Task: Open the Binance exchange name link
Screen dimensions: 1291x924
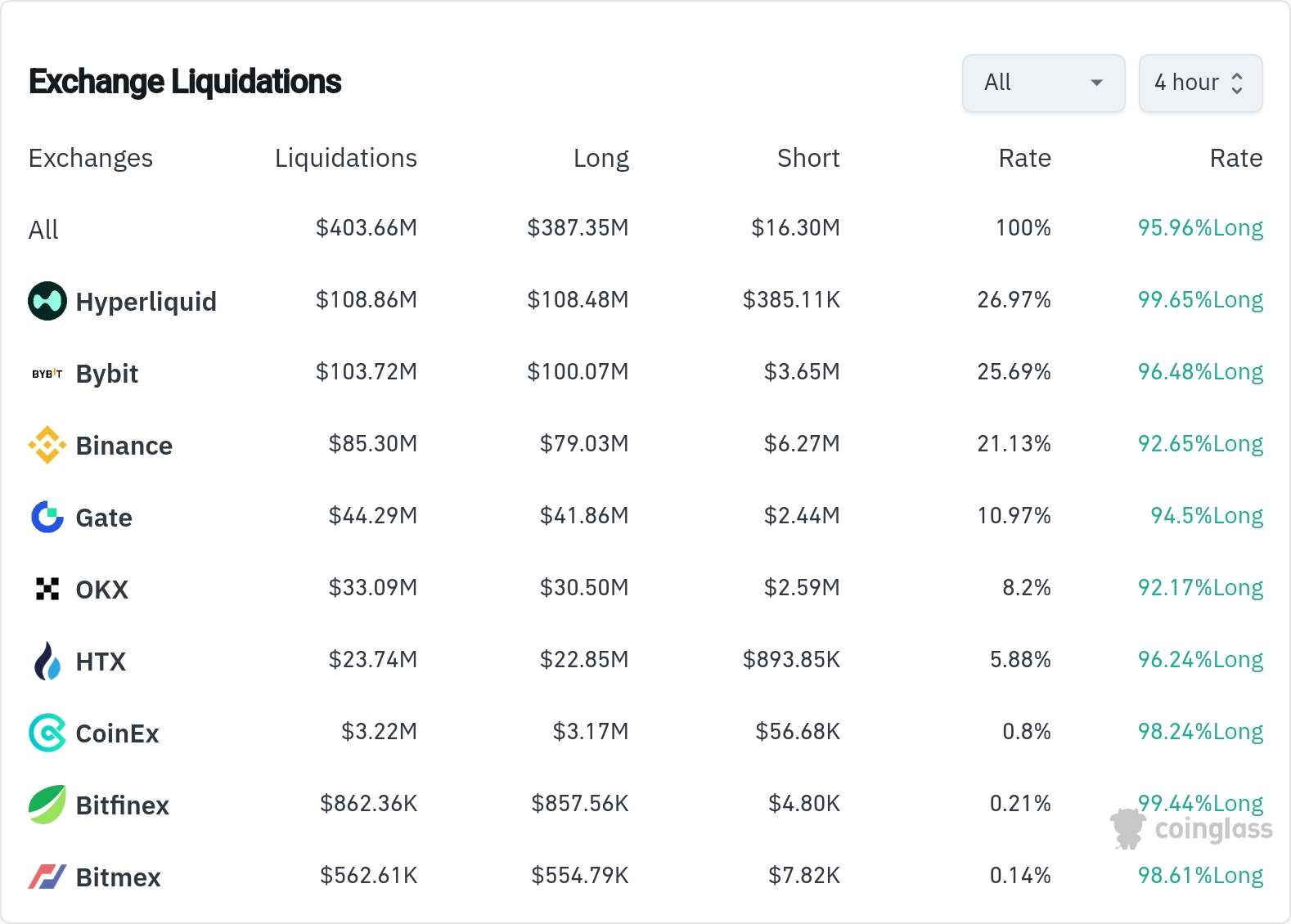Action: click(124, 446)
